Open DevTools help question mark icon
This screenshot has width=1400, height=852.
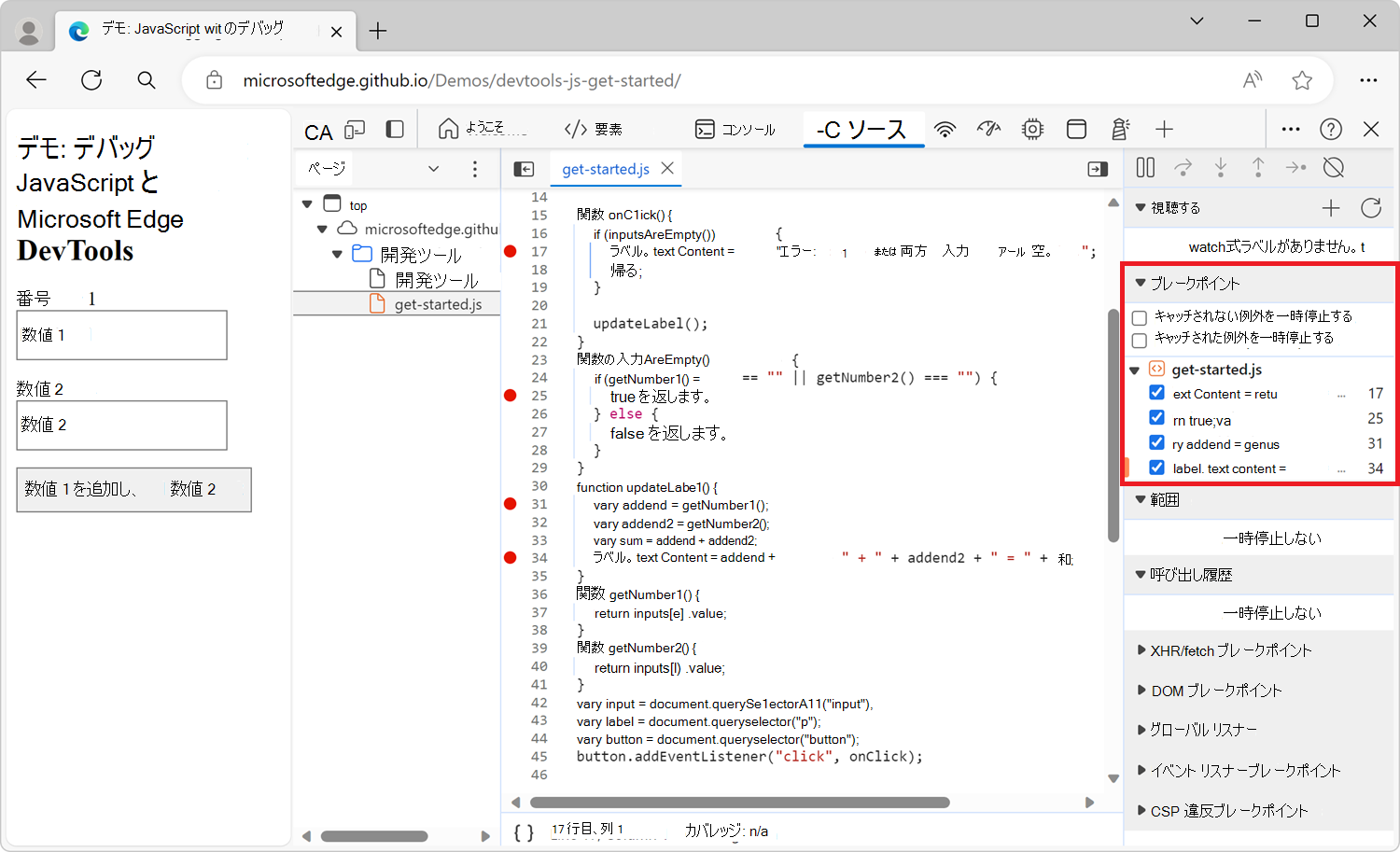click(1331, 130)
